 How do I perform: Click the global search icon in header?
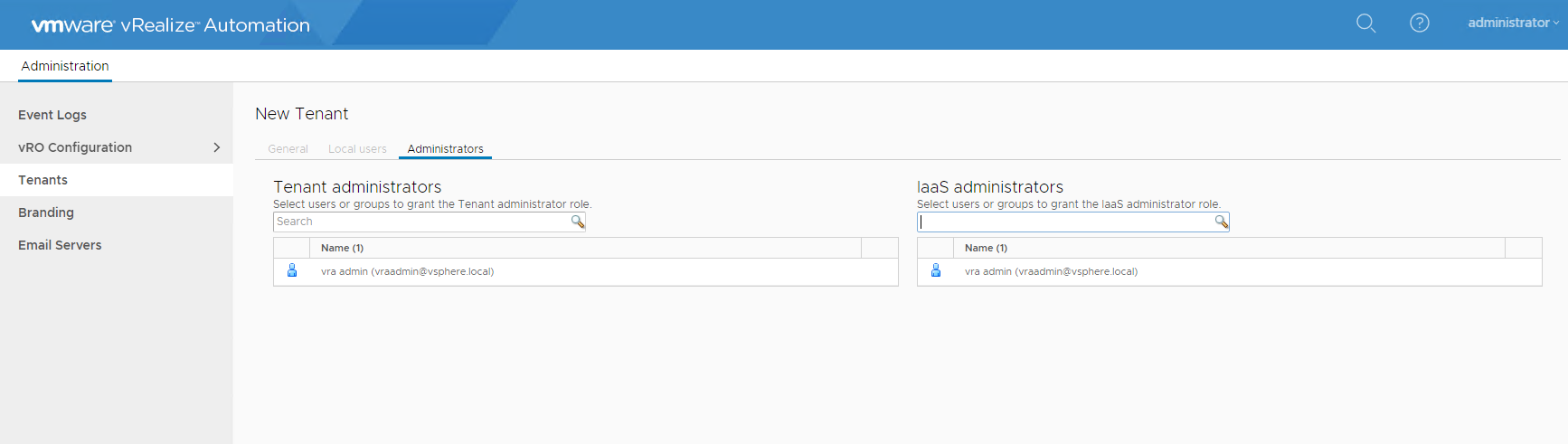(x=1365, y=24)
